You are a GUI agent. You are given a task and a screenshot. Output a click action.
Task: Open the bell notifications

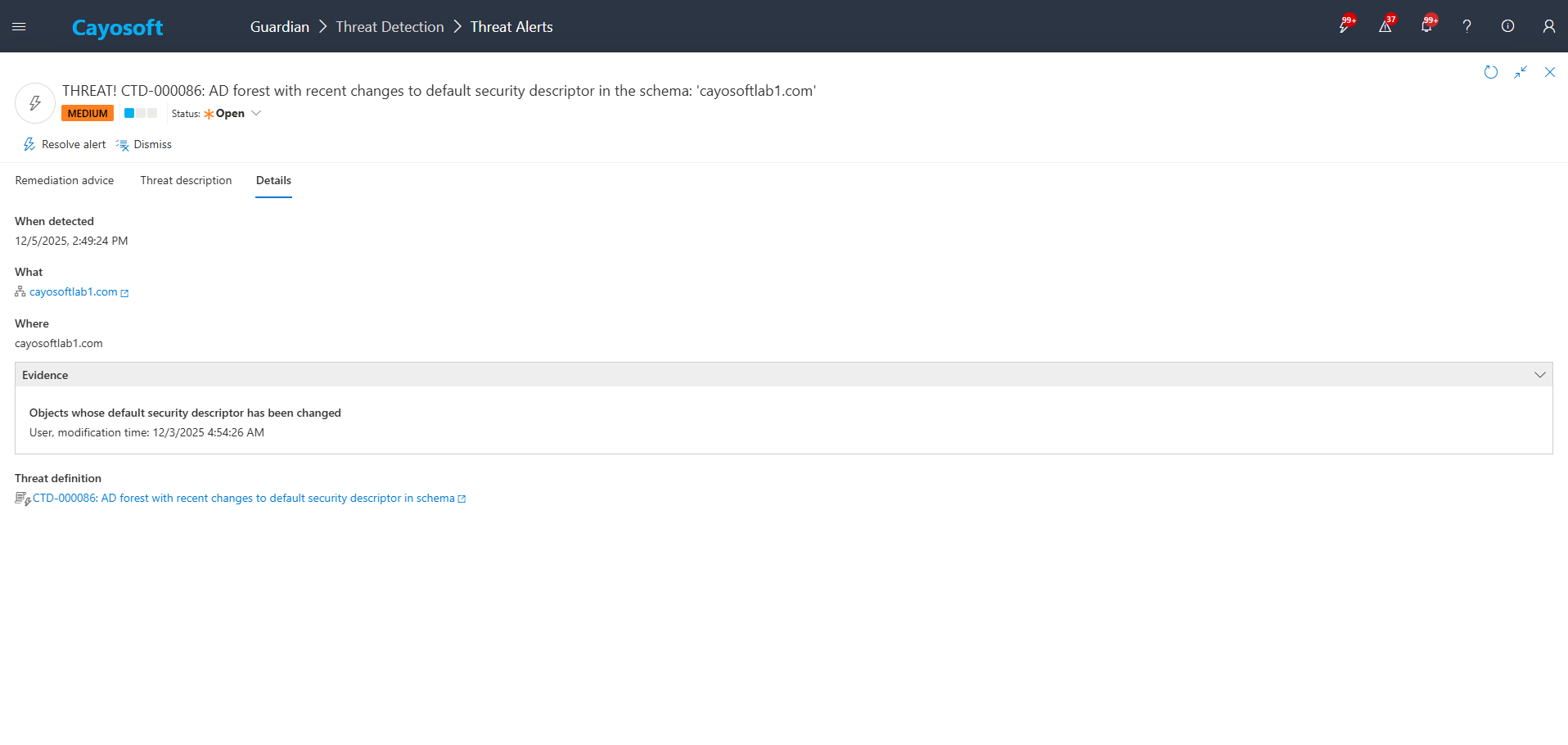1426,26
